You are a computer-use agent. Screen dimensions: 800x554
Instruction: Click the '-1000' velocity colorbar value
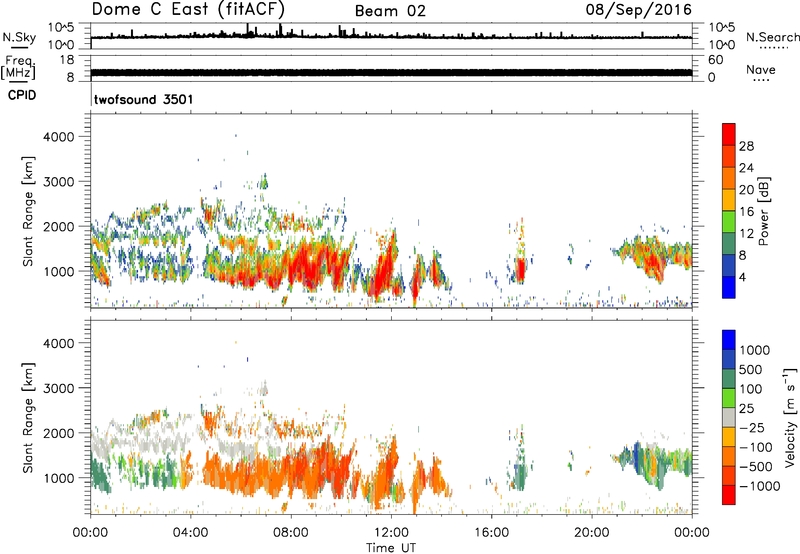[x=760, y=486]
